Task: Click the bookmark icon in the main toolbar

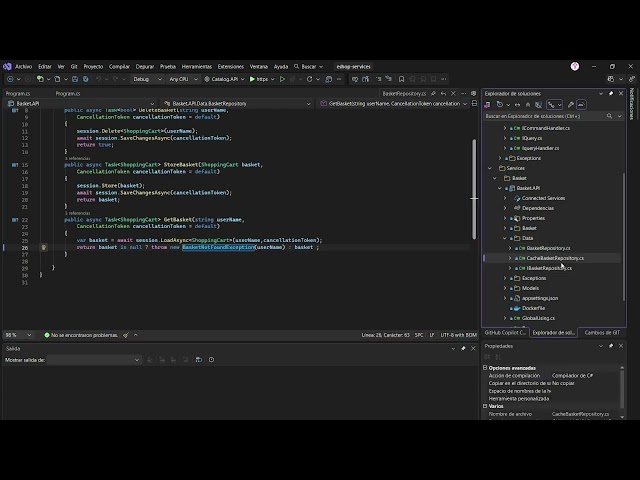Action: pos(401,79)
